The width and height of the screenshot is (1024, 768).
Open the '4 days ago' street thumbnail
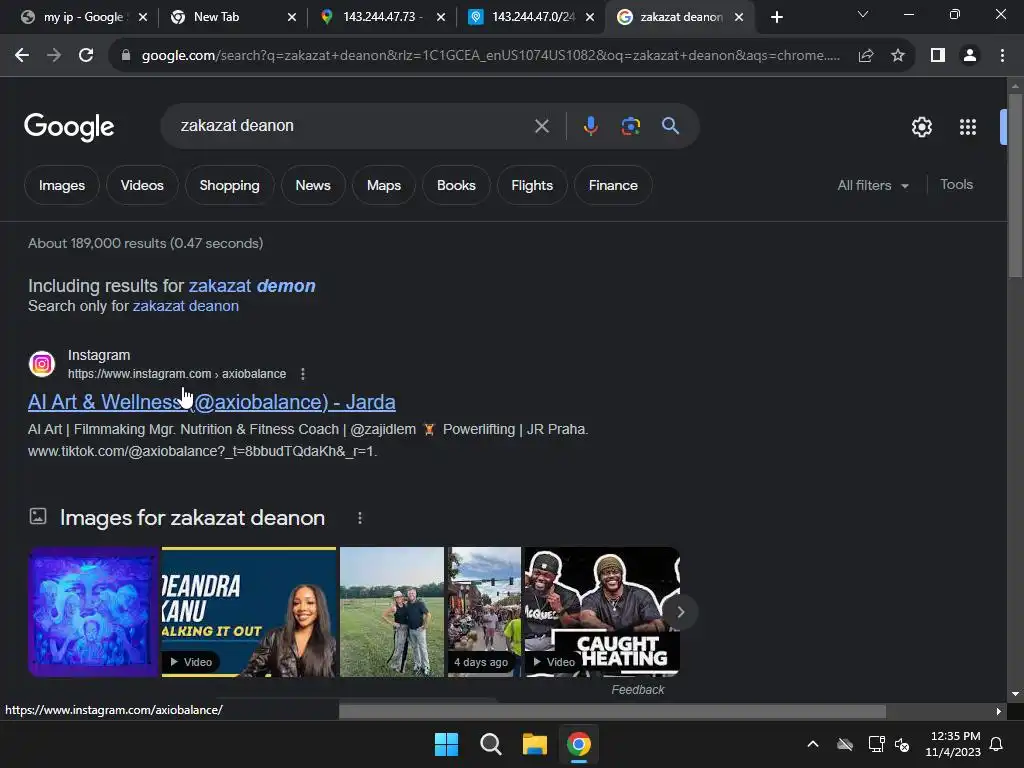pos(485,612)
